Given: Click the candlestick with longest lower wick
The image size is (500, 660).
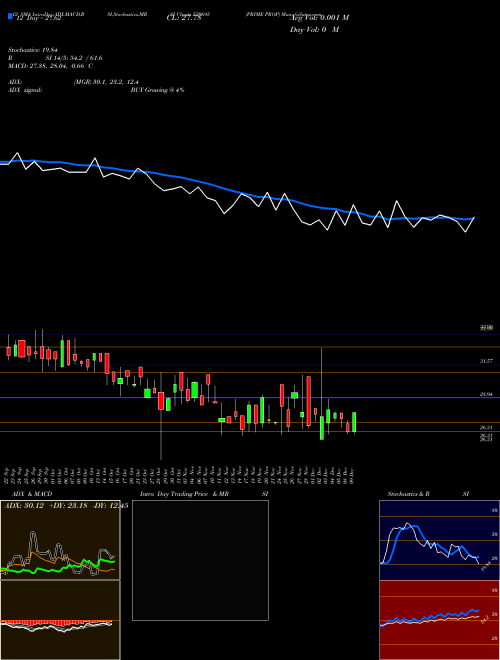Looking at the screenshot, I should tap(161, 415).
